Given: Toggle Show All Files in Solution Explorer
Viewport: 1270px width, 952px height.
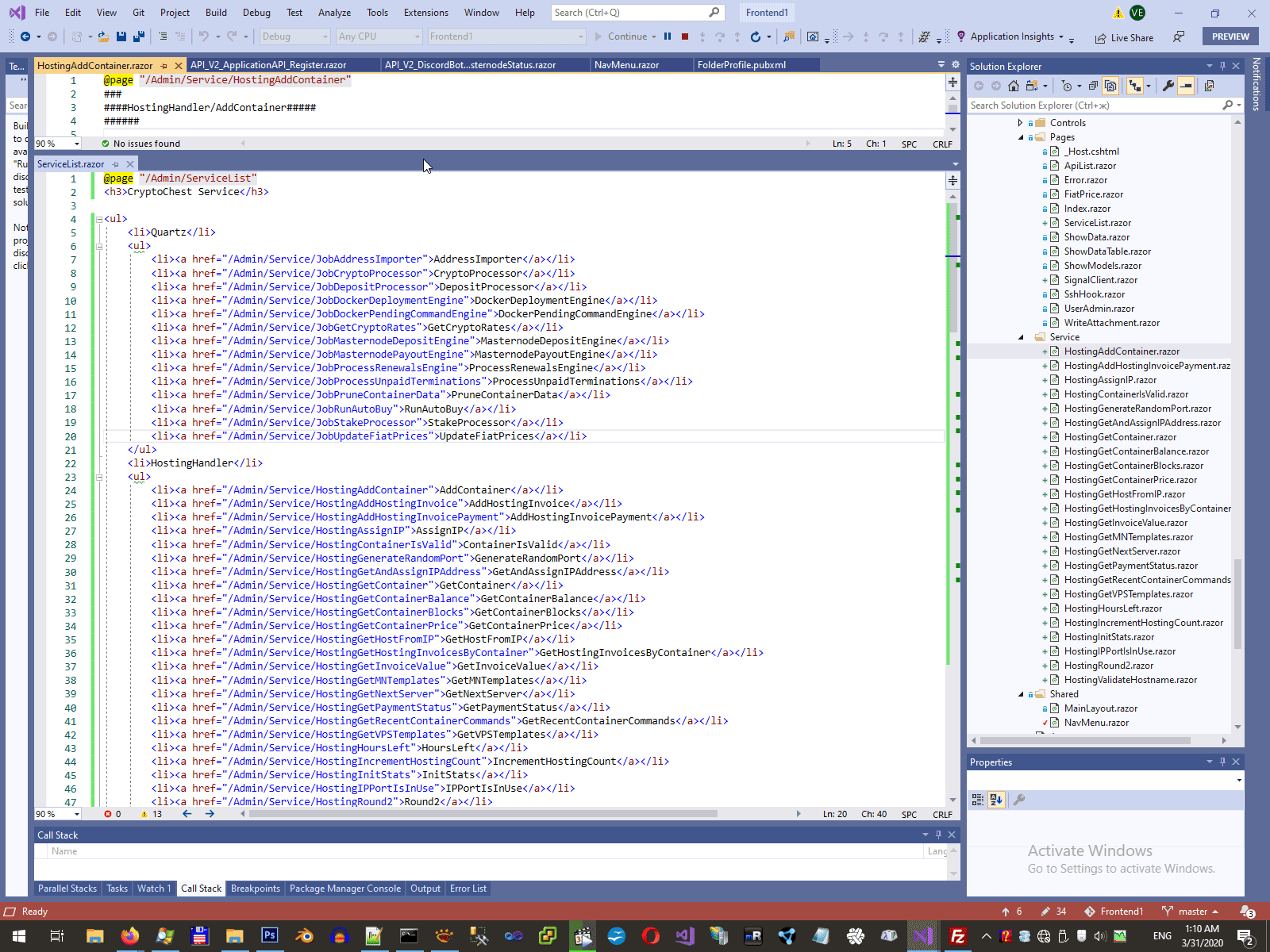Looking at the screenshot, I should tap(1110, 86).
